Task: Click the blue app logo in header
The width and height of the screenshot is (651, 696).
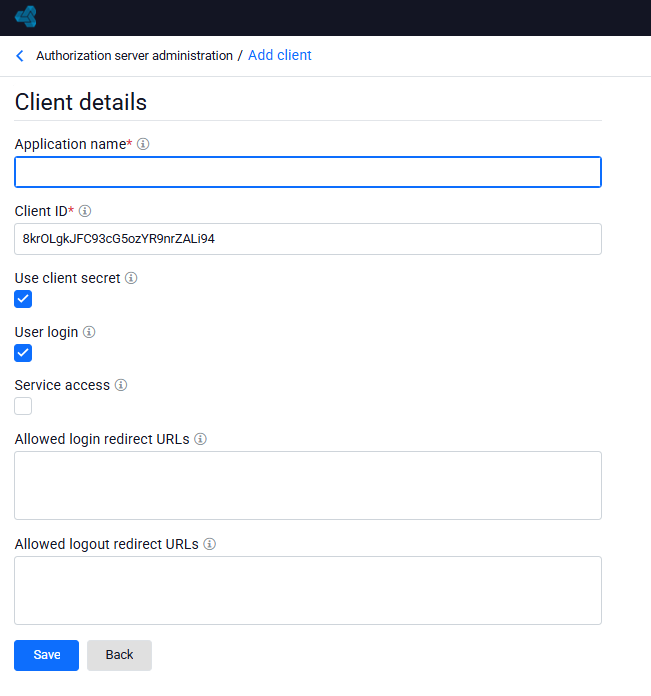Action: pyautogui.click(x=26, y=17)
